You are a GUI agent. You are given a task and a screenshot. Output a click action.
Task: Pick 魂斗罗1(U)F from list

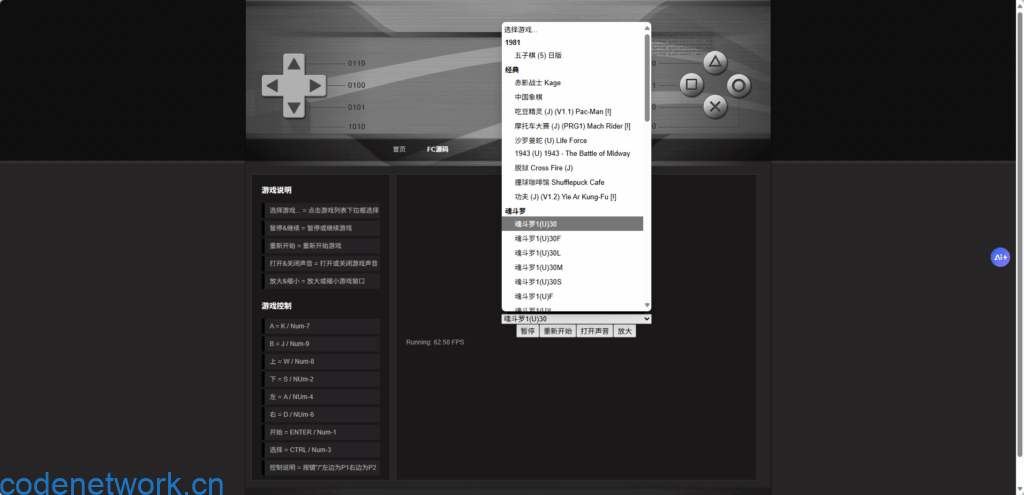click(x=573, y=296)
